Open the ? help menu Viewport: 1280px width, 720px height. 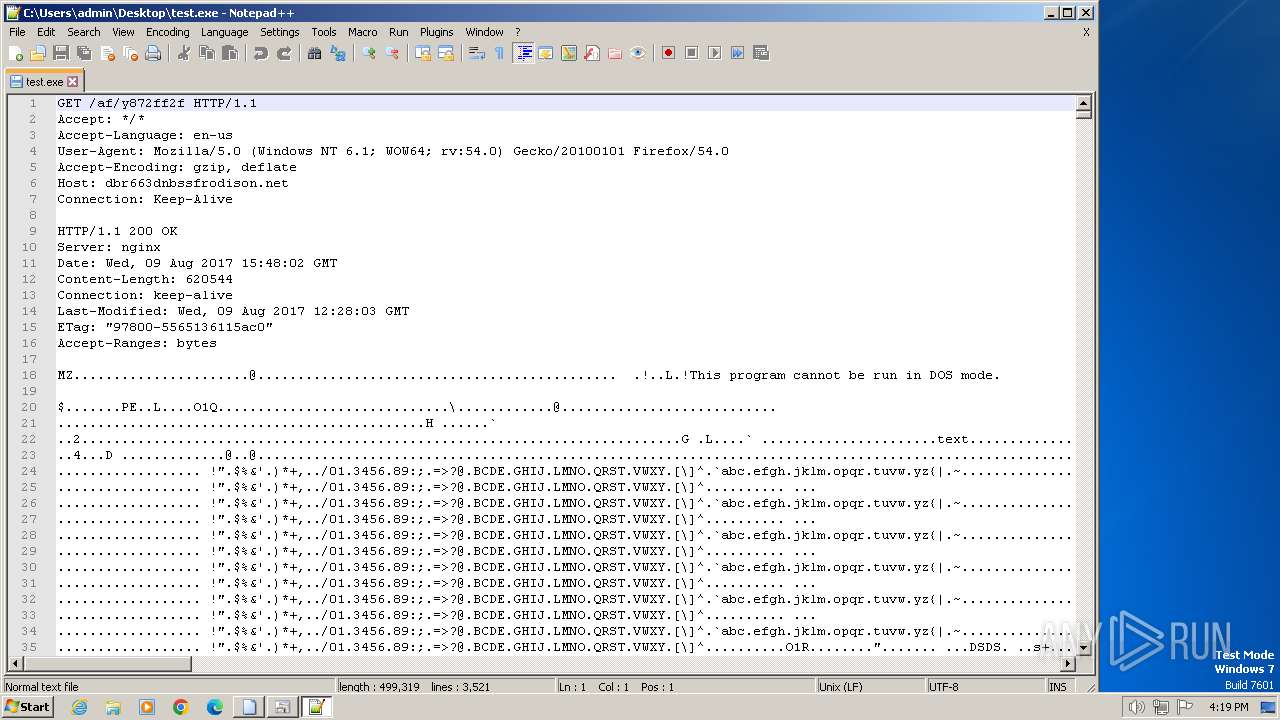(x=517, y=32)
